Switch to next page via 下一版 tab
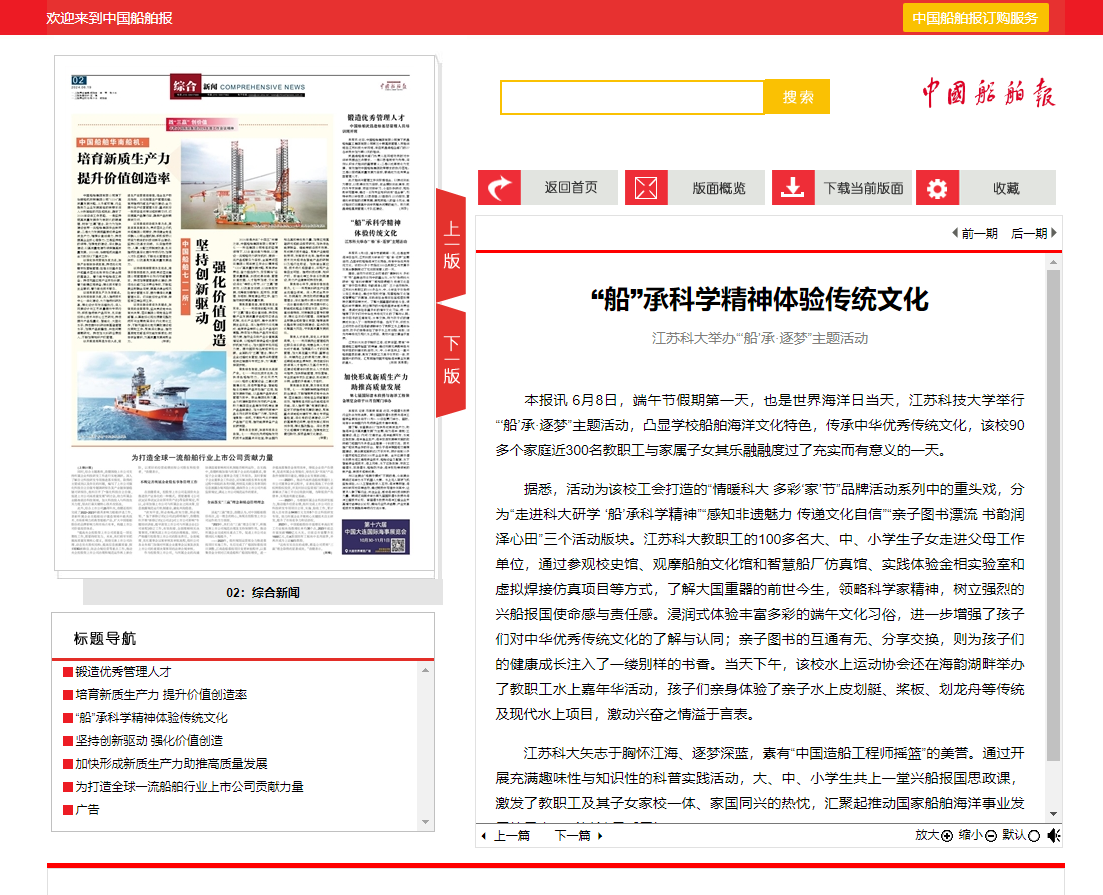This screenshot has width=1103, height=895. click(x=452, y=360)
